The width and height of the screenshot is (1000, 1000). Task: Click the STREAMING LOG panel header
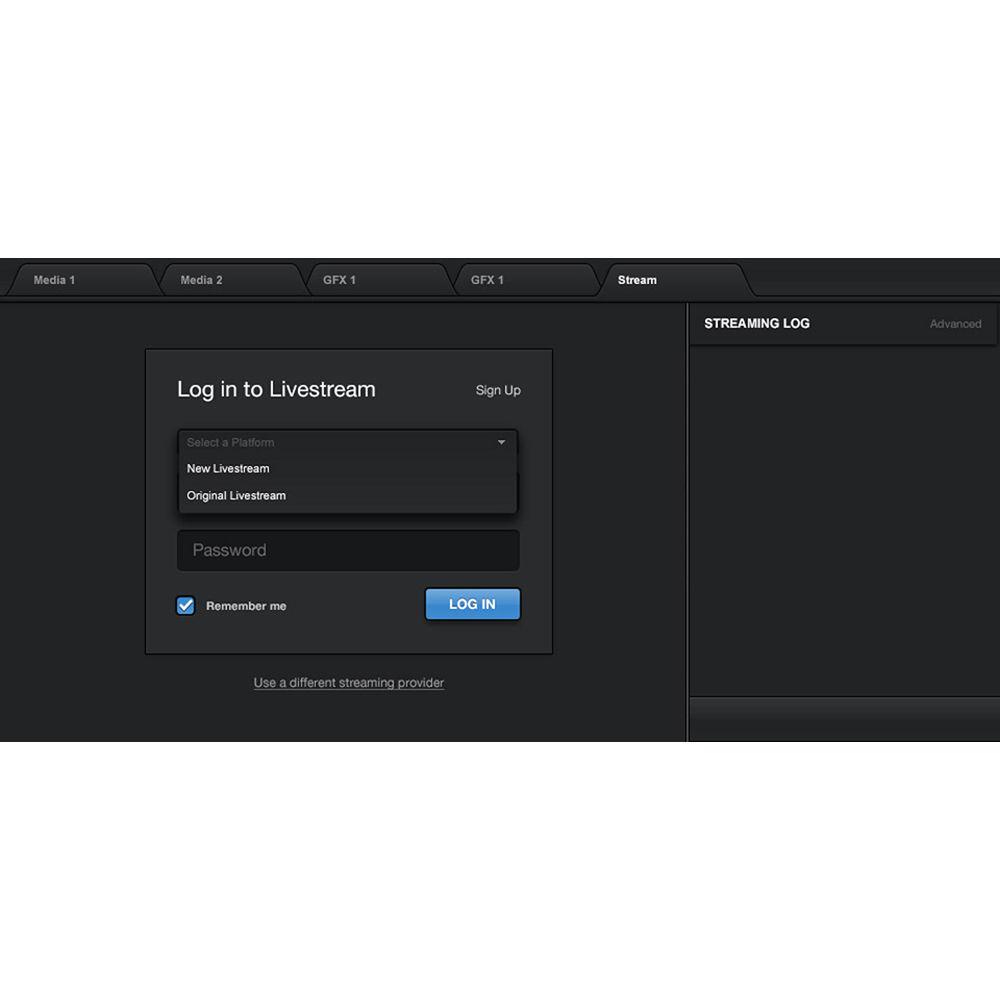pyautogui.click(x=757, y=323)
